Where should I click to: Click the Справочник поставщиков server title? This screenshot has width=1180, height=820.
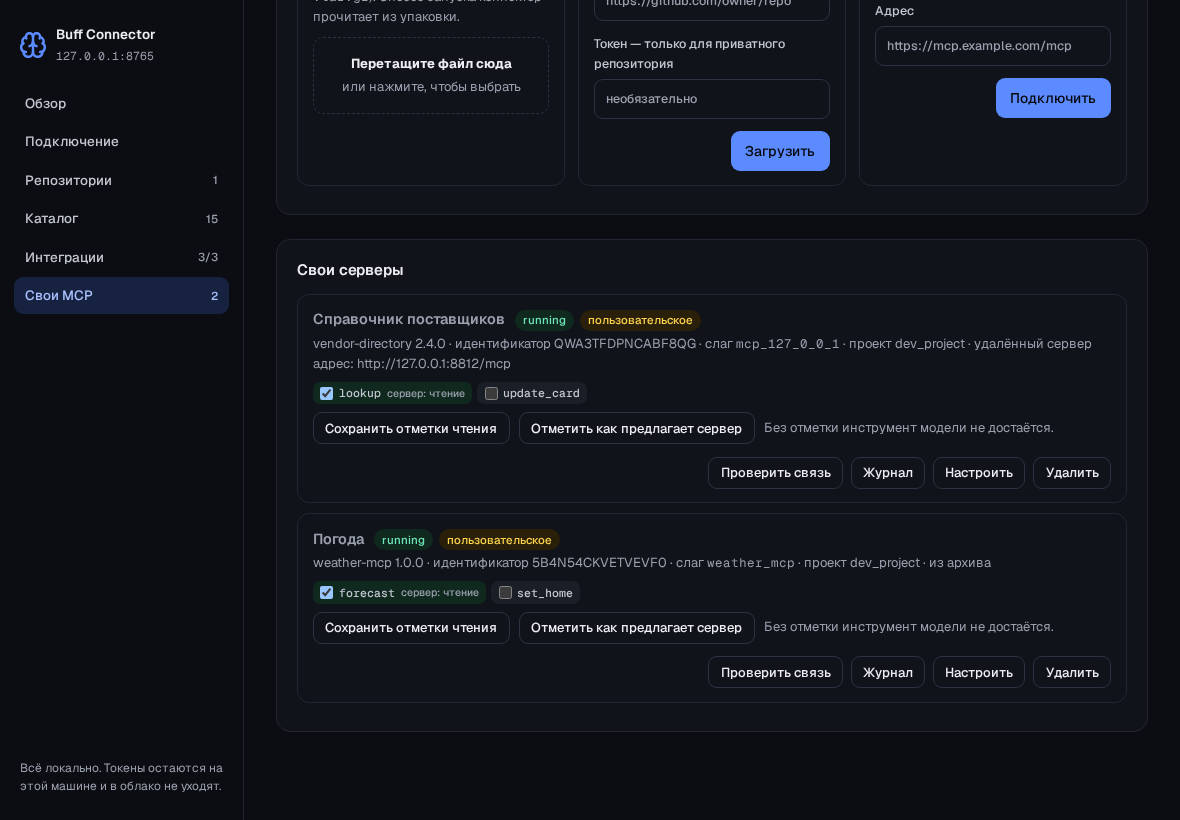pos(409,320)
